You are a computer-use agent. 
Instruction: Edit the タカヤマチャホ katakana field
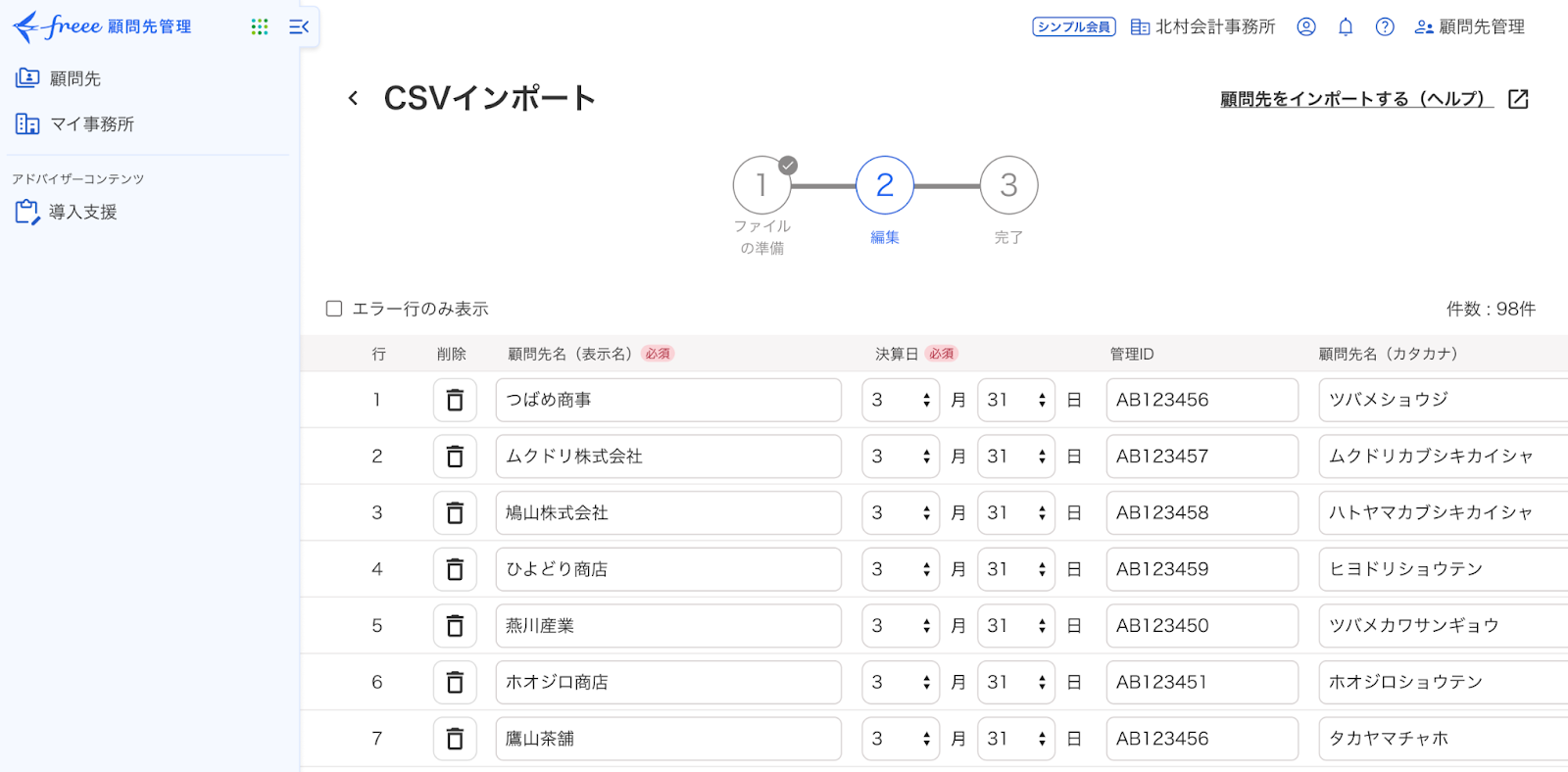1444,739
